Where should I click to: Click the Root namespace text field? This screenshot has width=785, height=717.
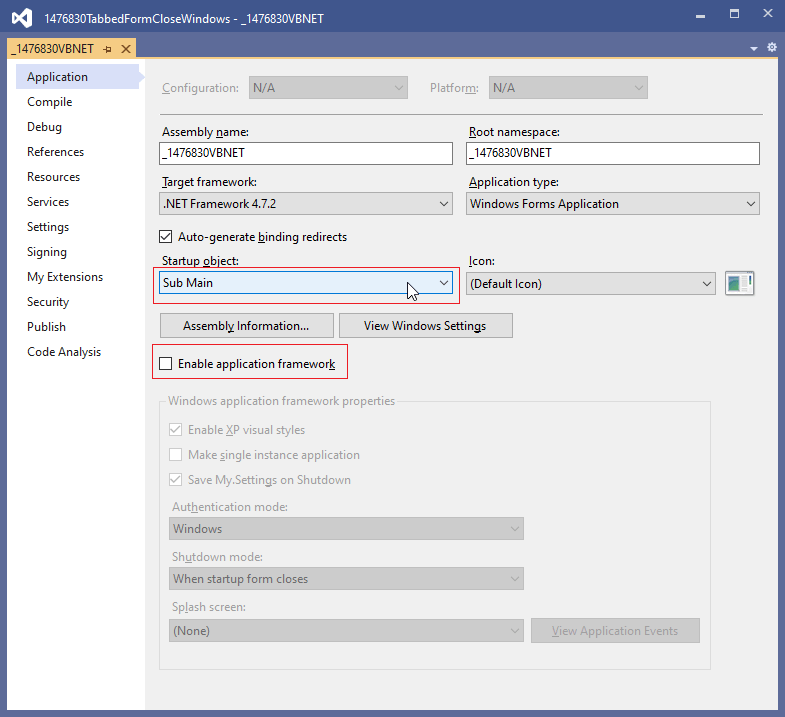[613, 153]
